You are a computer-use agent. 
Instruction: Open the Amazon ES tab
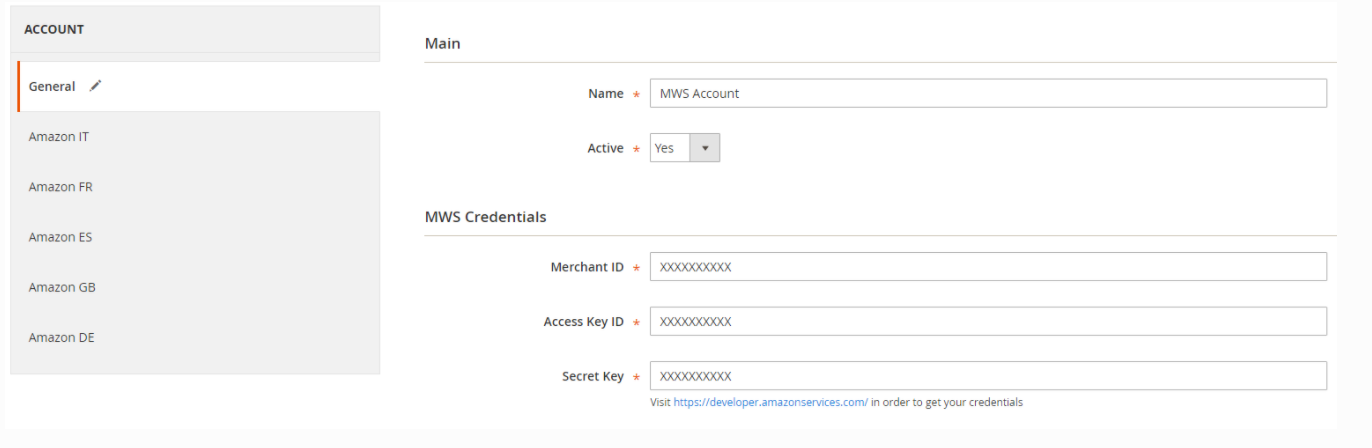coord(196,237)
